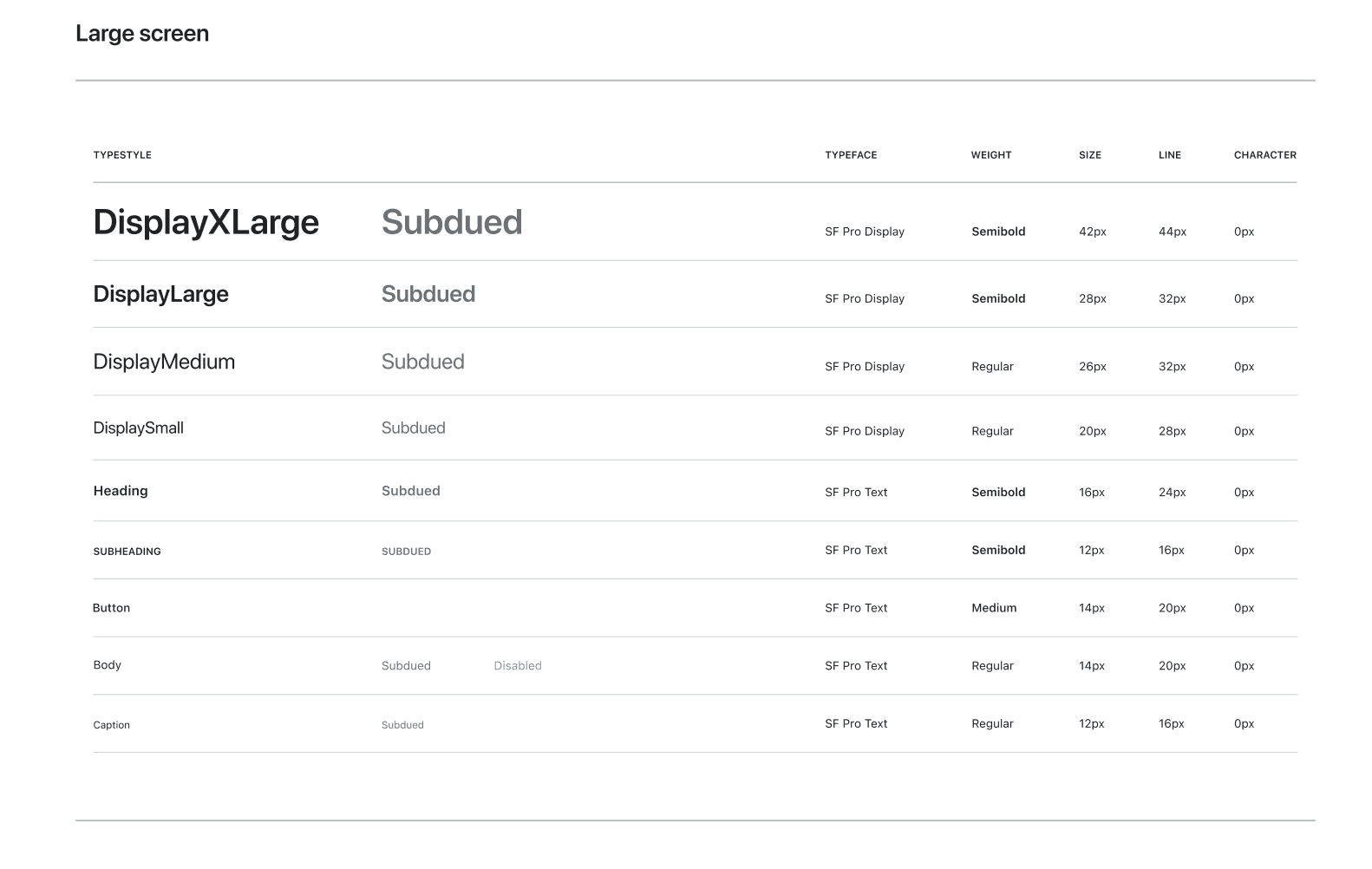Select the DisplayXLarge typestyle sample
Screen dimensions: 1372x869
[206, 223]
